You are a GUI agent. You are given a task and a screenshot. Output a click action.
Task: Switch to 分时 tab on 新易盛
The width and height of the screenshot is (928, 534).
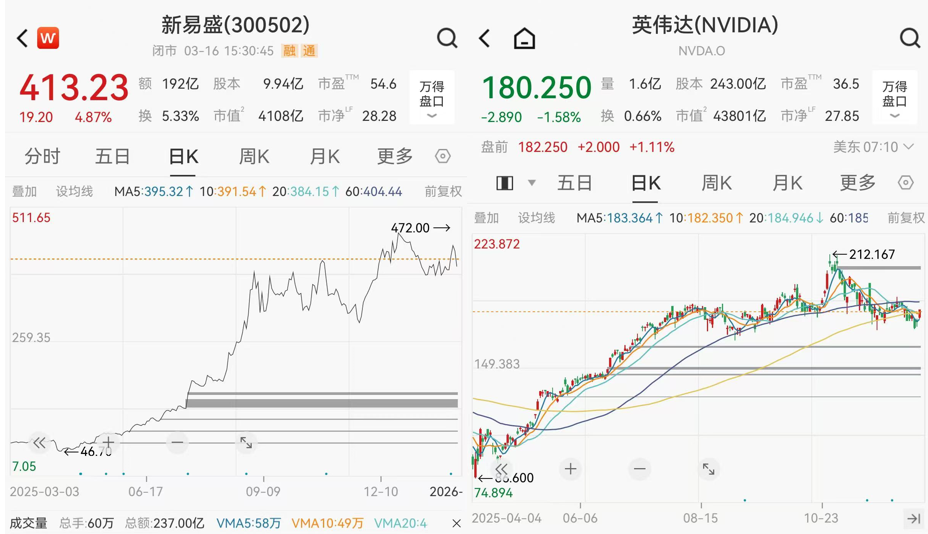pos(42,157)
